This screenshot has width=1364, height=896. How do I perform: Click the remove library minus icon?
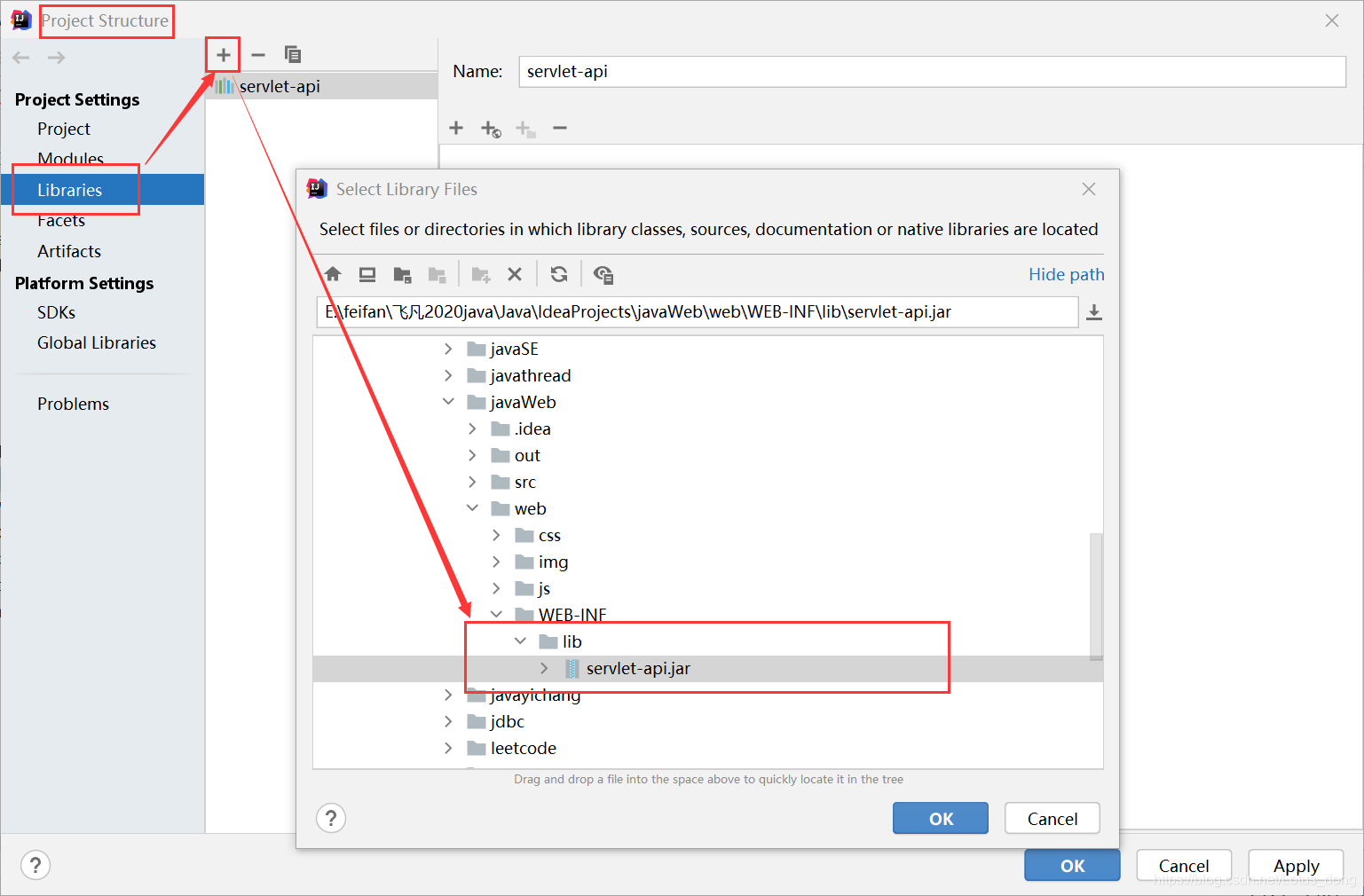coord(258,55)
